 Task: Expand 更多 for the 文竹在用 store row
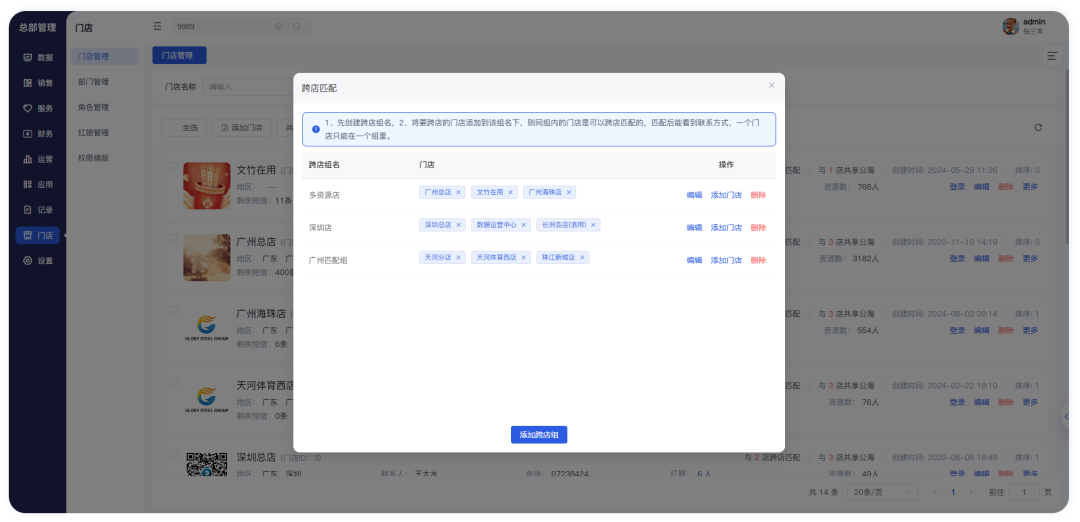pos(1030,187)
